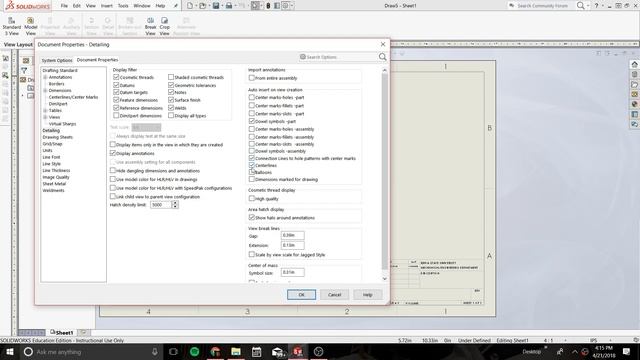Click the Standard 3 View tool
This screenshot has width=640, height=360.
click(11, 26)
